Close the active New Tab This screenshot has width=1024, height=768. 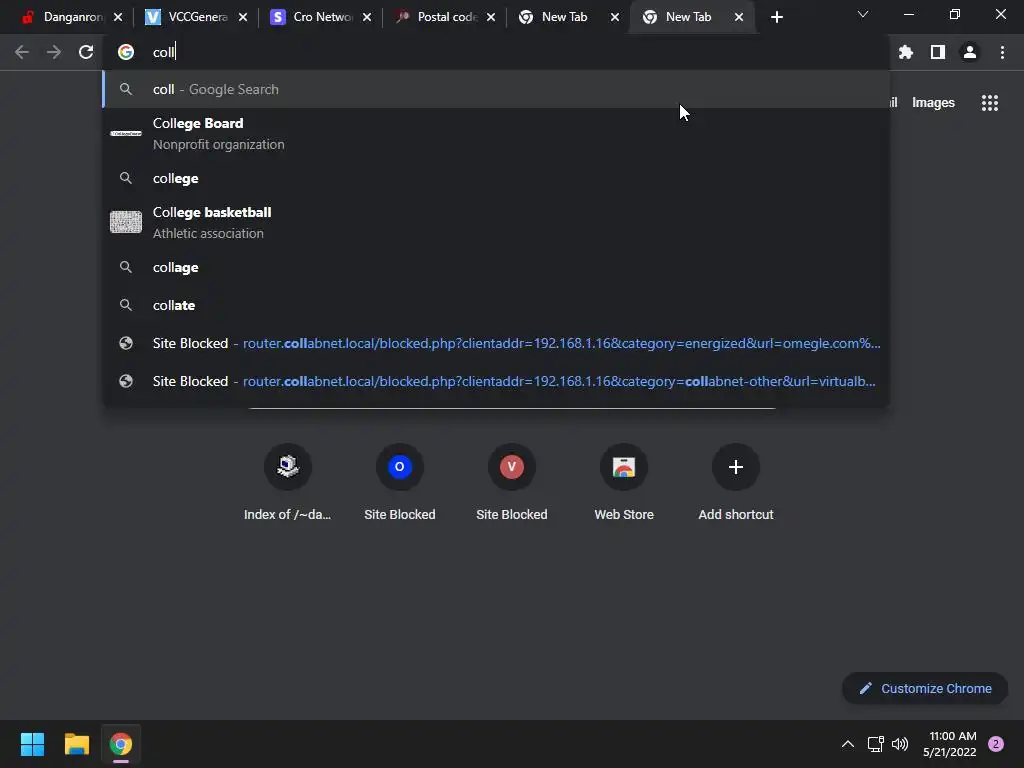tap(739, 17)
